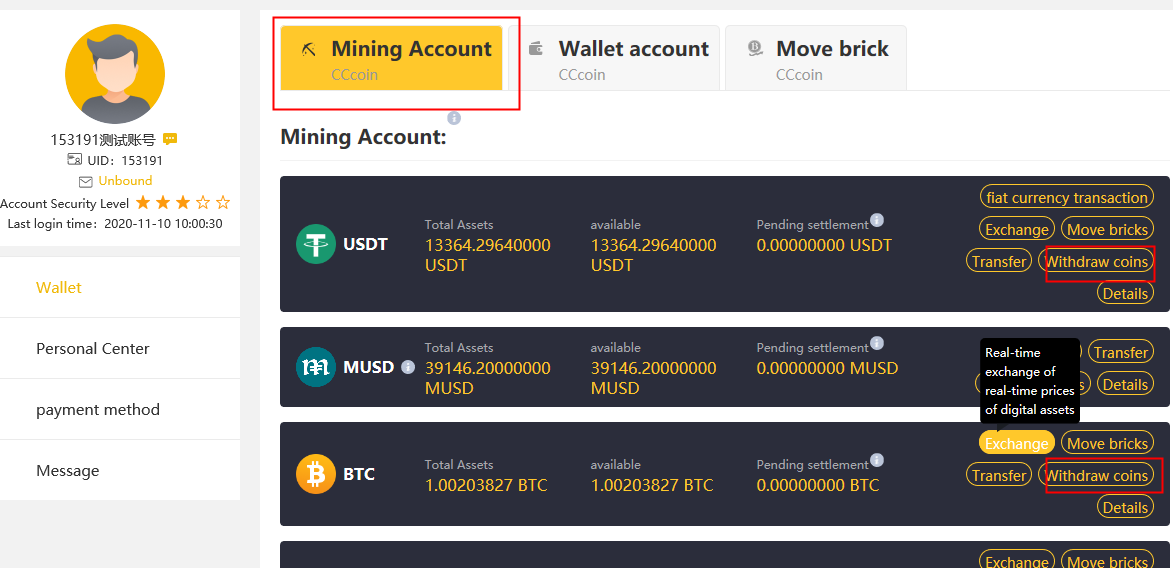Click the info icon beside the MUSD label
The height and width of the screenshot is (568, 1173).
click(x=408, y=367)
